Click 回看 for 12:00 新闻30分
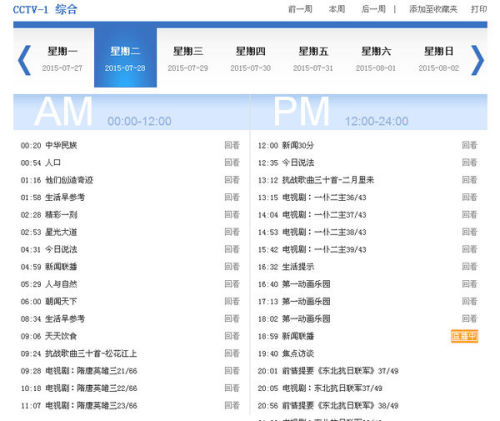The image size is (500, 421). pyautogui.click(x=469, y=145)
